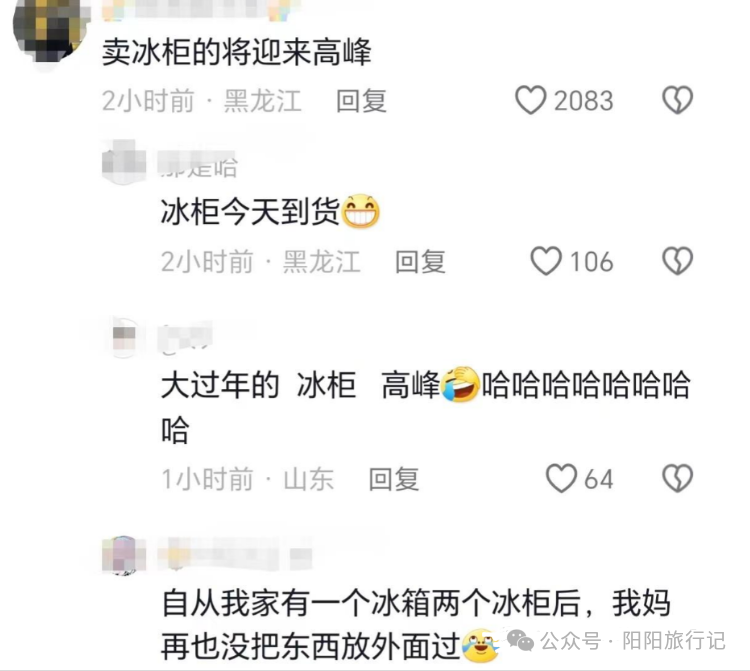This screenshot has height=671, width=750.
Task: Tap broken heart beside 106 likes
Action: pos(677,261)
